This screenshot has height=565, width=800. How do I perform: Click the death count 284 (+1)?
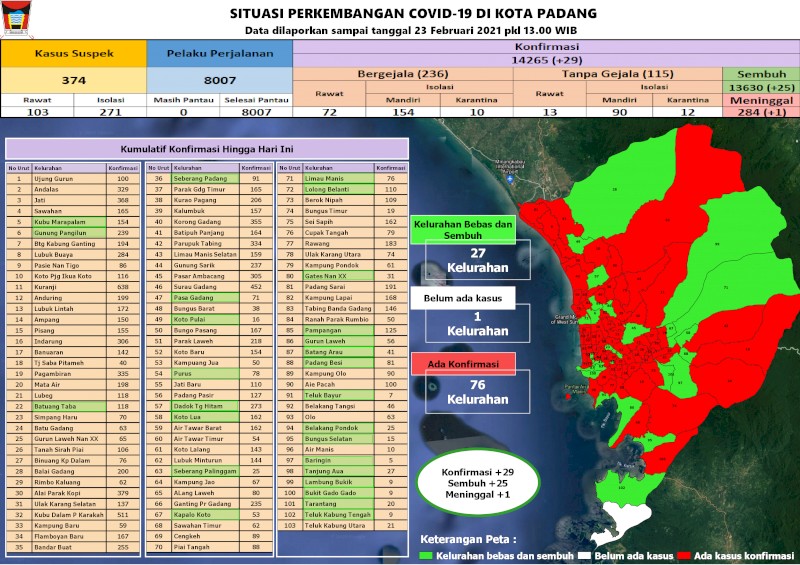[x=761, y=112]
